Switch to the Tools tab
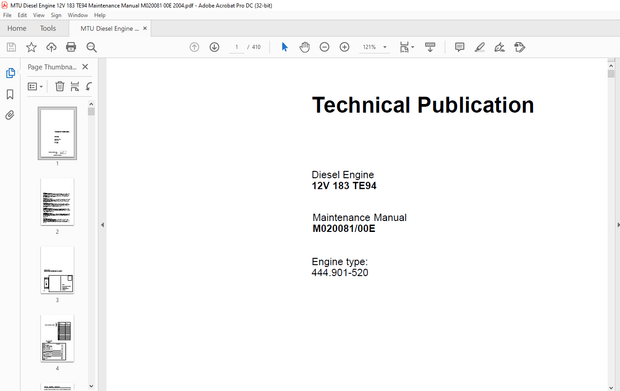The width and height of the screenshot is (620, 391). [x=48, y=28]
